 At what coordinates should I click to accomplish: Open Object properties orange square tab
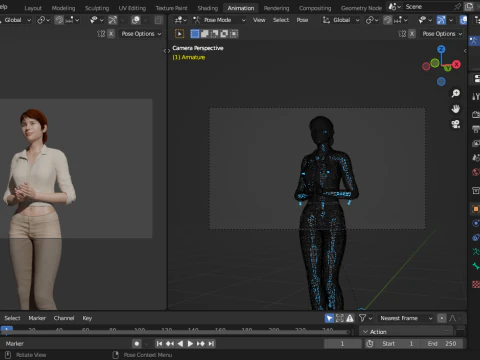476,209
